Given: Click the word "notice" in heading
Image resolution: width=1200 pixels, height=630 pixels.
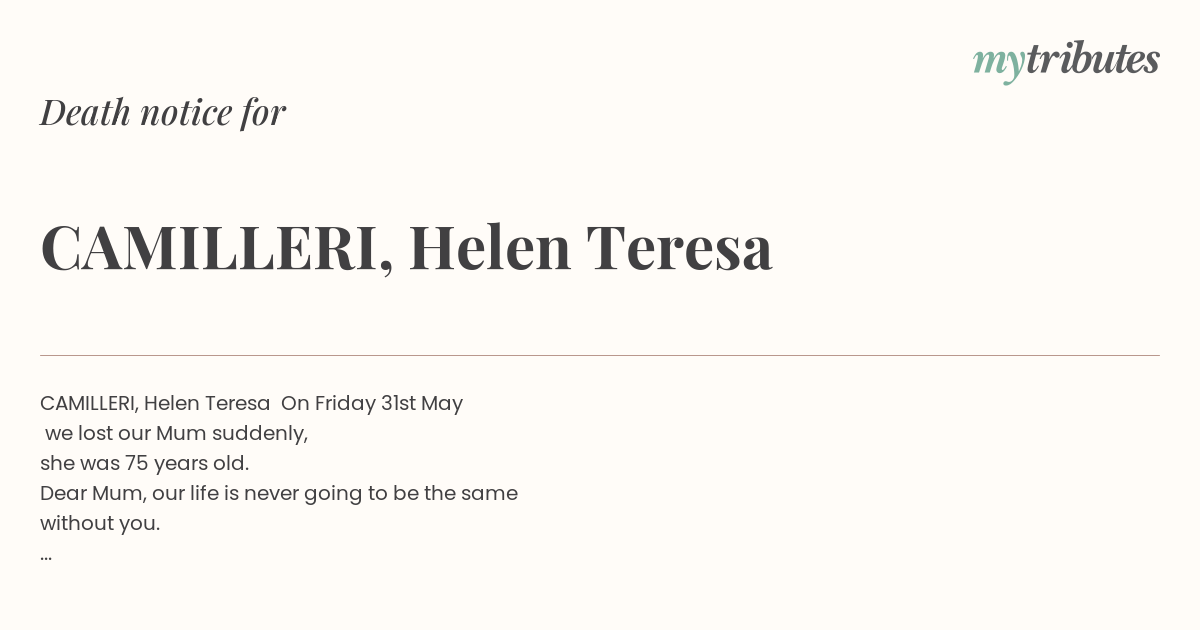Looking at the screenshot, I should click(186, 112).
